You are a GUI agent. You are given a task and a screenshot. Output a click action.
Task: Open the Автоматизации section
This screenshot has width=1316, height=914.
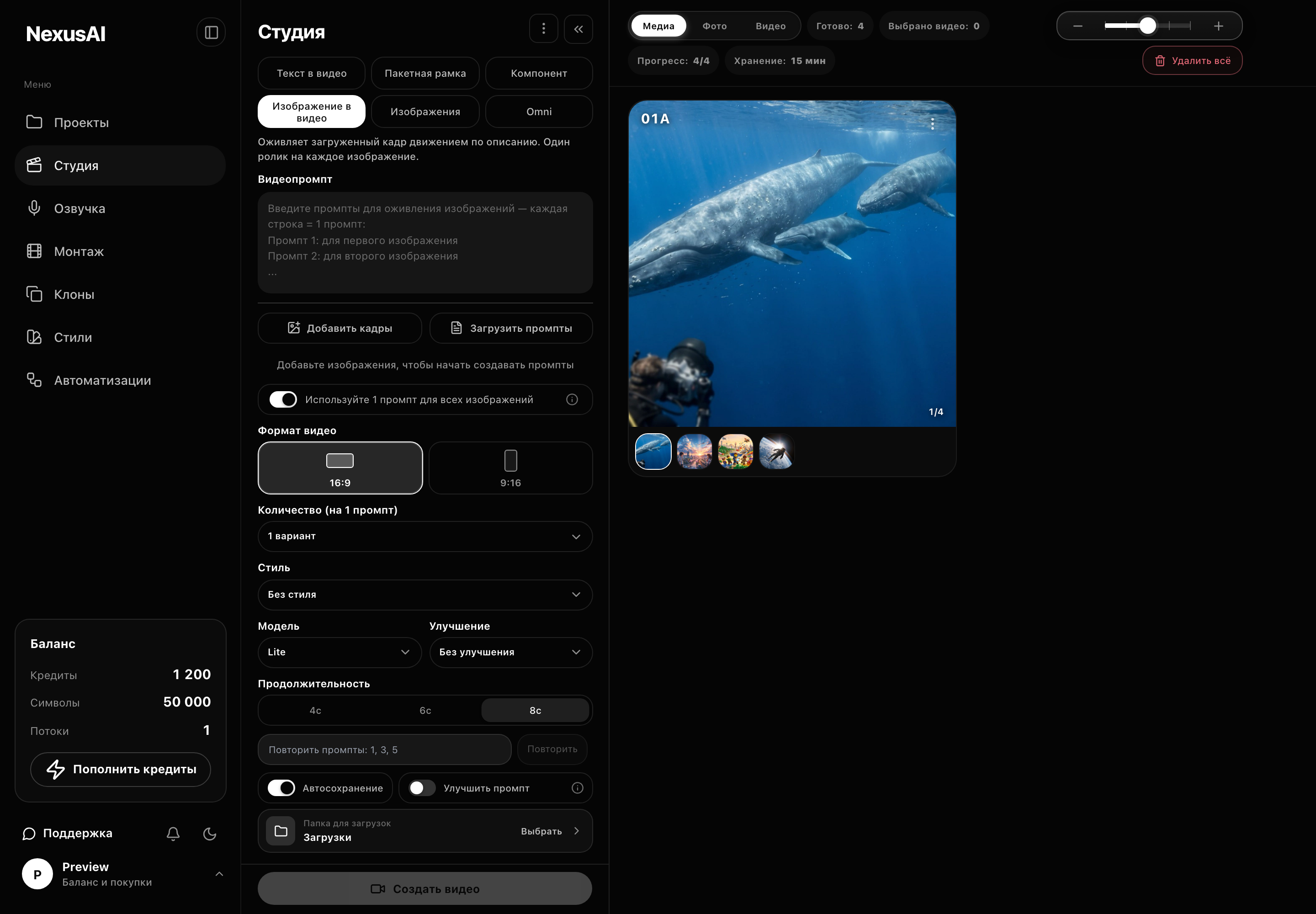(120, 380)
